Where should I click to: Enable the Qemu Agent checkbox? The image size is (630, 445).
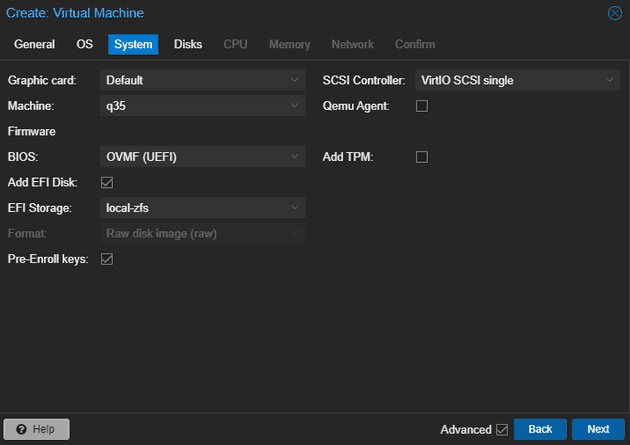click(x=422, y=106)
